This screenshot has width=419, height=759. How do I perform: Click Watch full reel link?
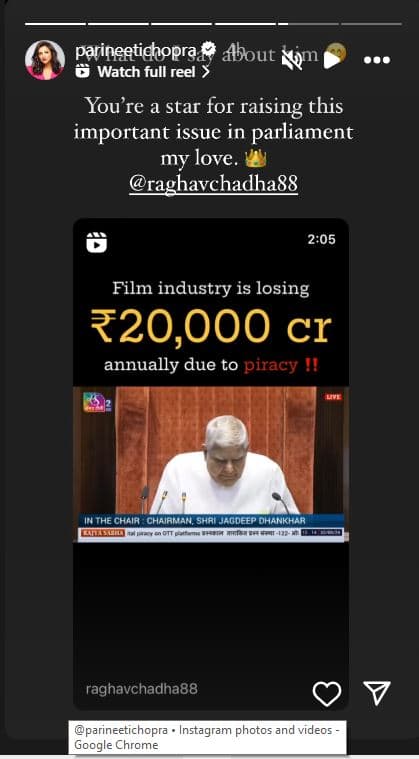[x=146, y=72]
